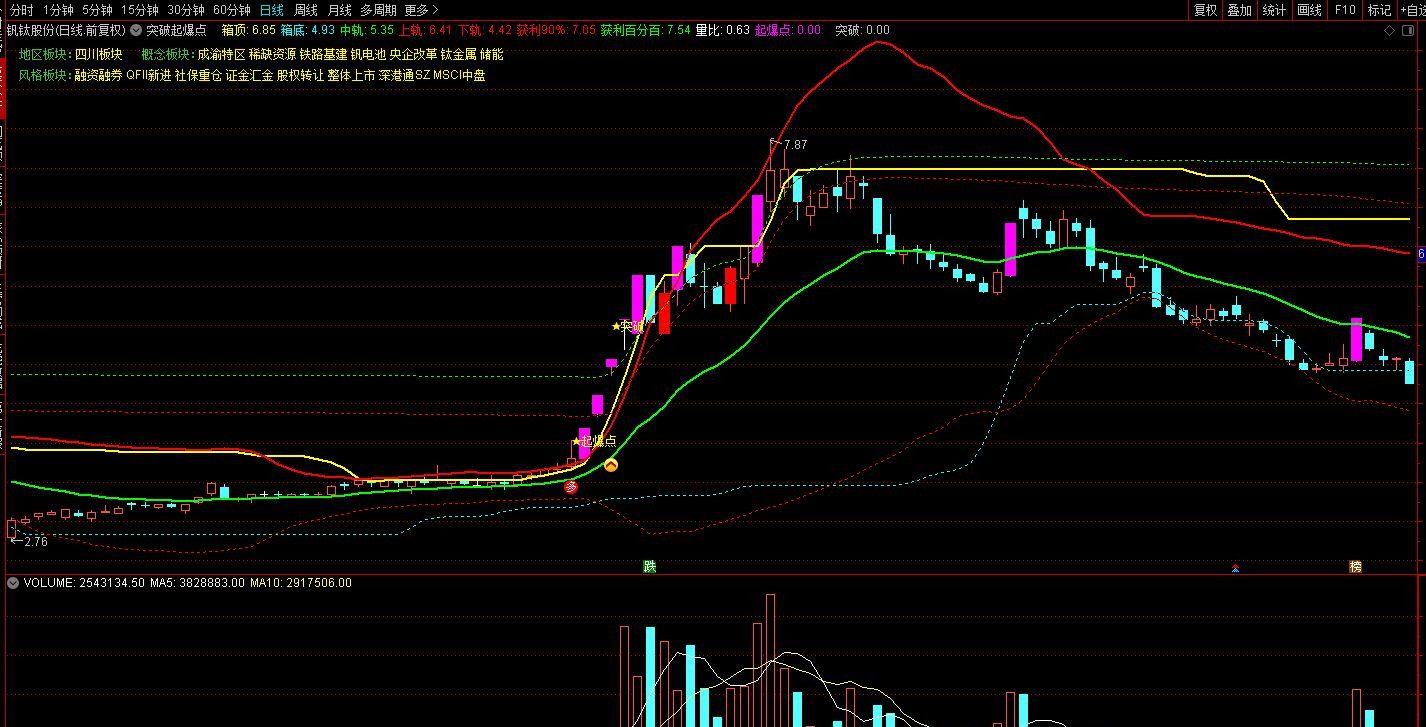Toggle 复权 price adjustment
Screen dimensions: 1426x727
point(1206,10)
